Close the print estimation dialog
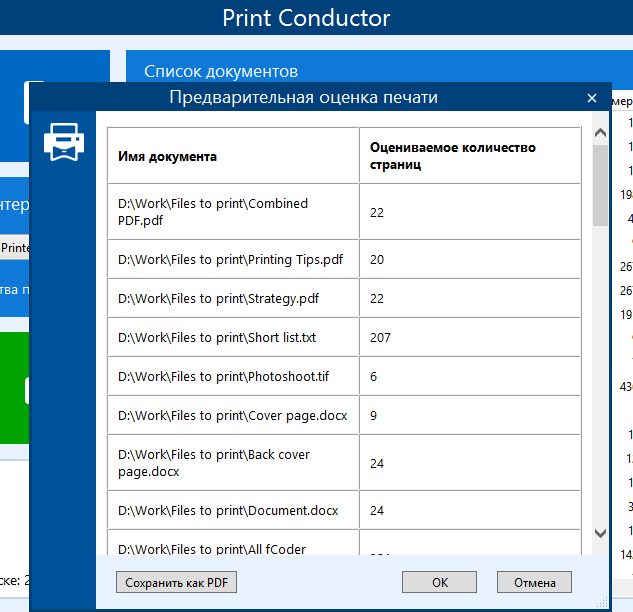Viewport: 633px width, 612px height. click(592, 98)
